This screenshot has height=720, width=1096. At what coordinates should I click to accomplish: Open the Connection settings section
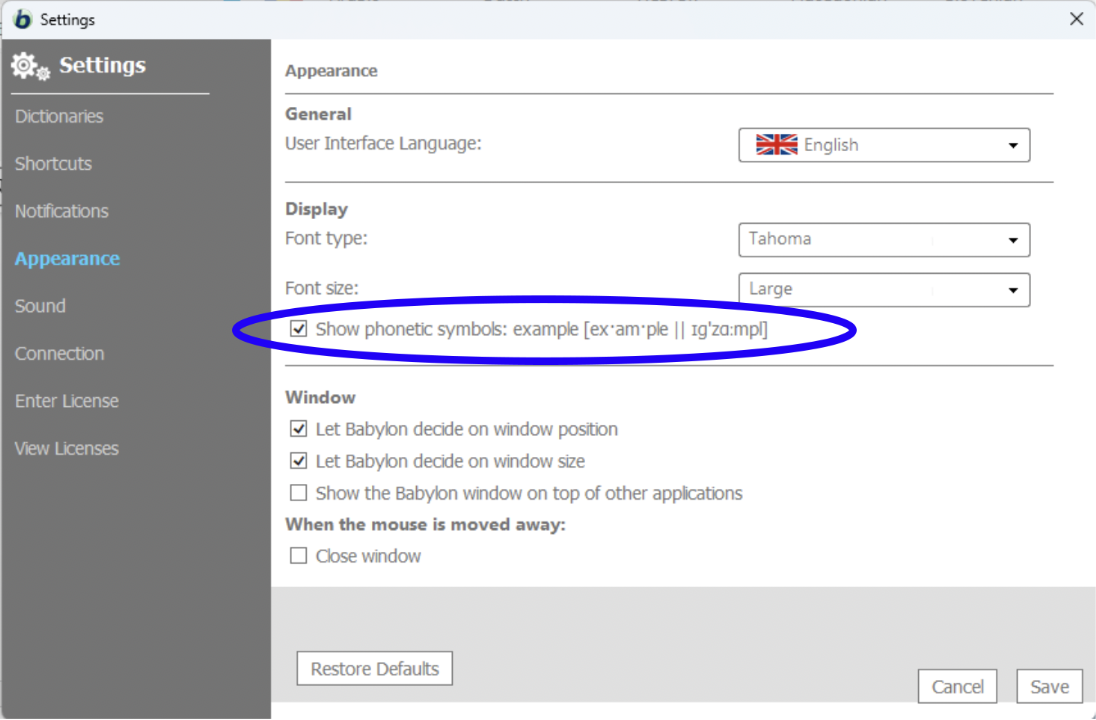point(59,354)
